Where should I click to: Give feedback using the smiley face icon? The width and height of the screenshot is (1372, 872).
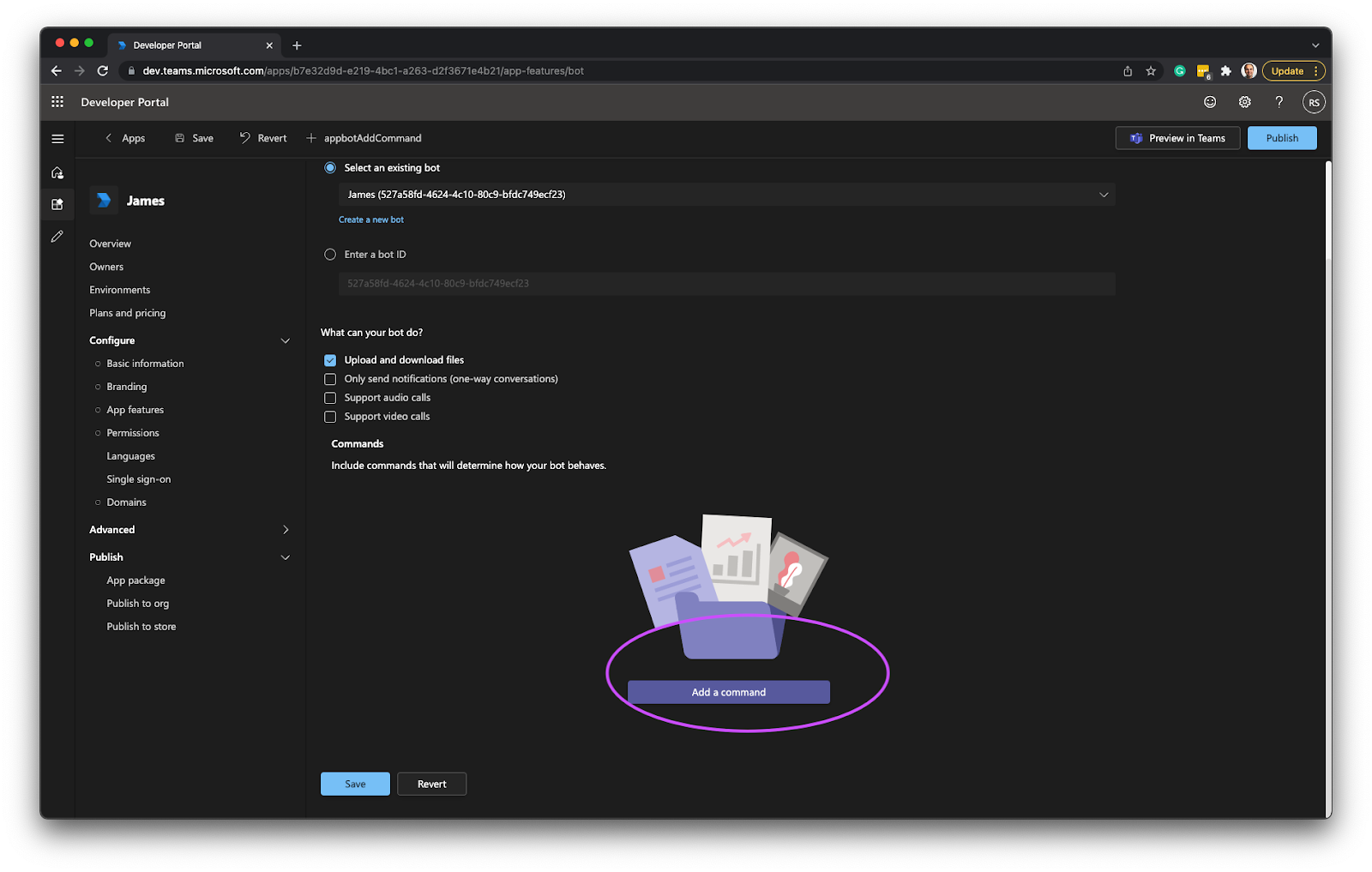point(1209,101)
